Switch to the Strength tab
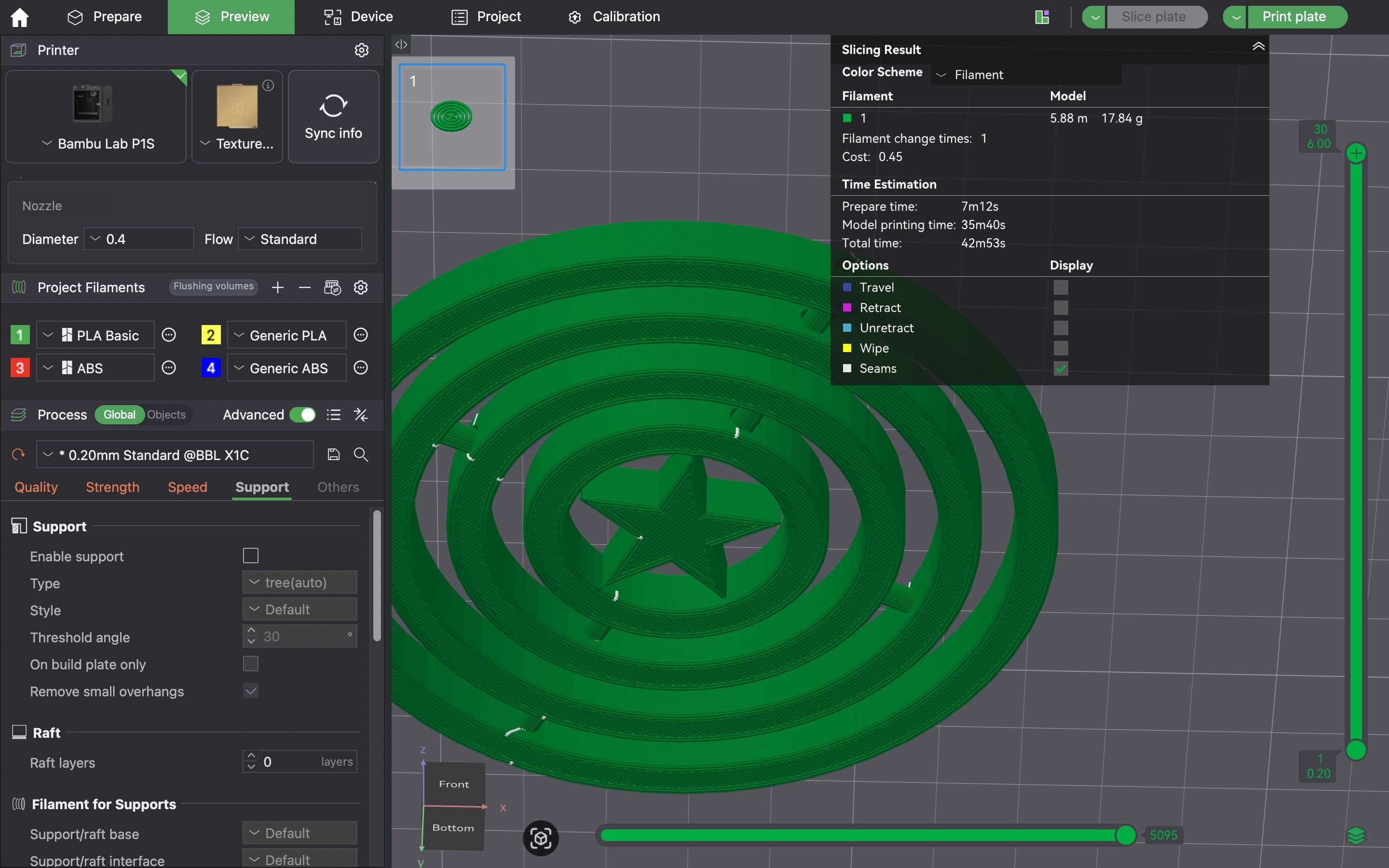 pyautogui.click(x=112, y=487)
